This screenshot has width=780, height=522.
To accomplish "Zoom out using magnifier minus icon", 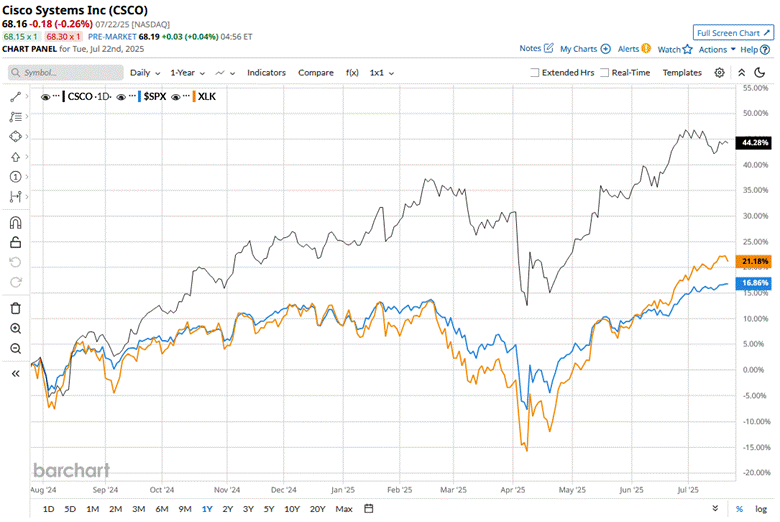I will 15,348.
